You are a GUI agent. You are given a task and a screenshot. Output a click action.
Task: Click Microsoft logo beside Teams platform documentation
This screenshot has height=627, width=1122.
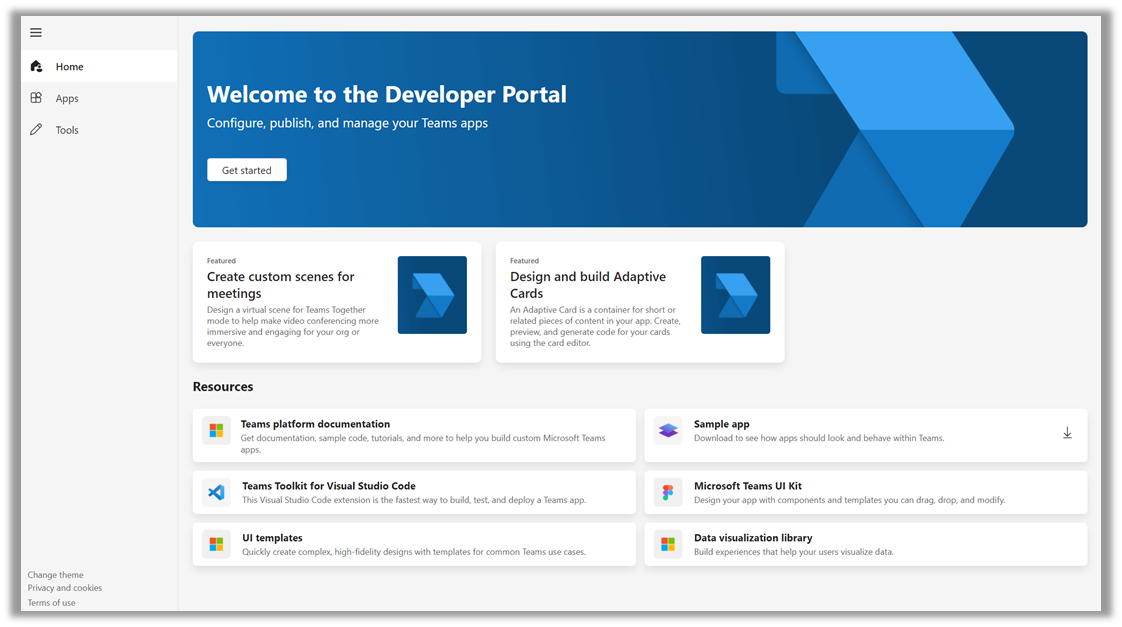point(216,431)
